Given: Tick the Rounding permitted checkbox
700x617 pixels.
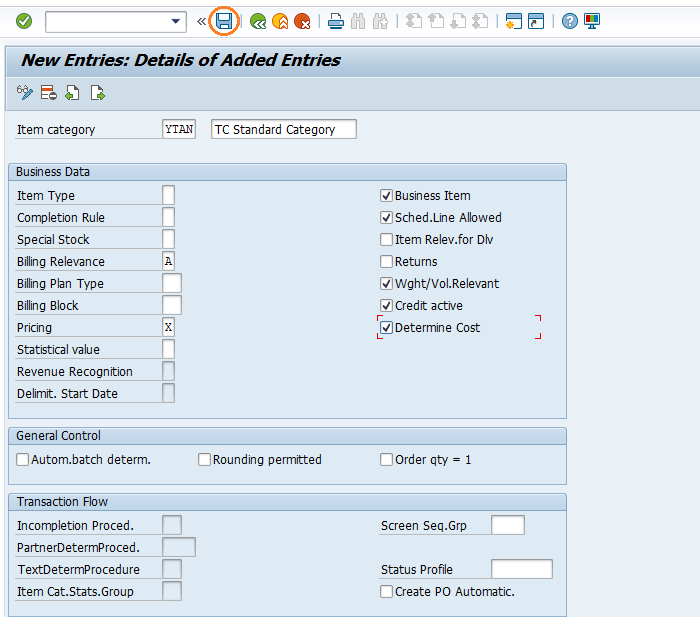Looking at the screenshot, I should coord(204,460).
